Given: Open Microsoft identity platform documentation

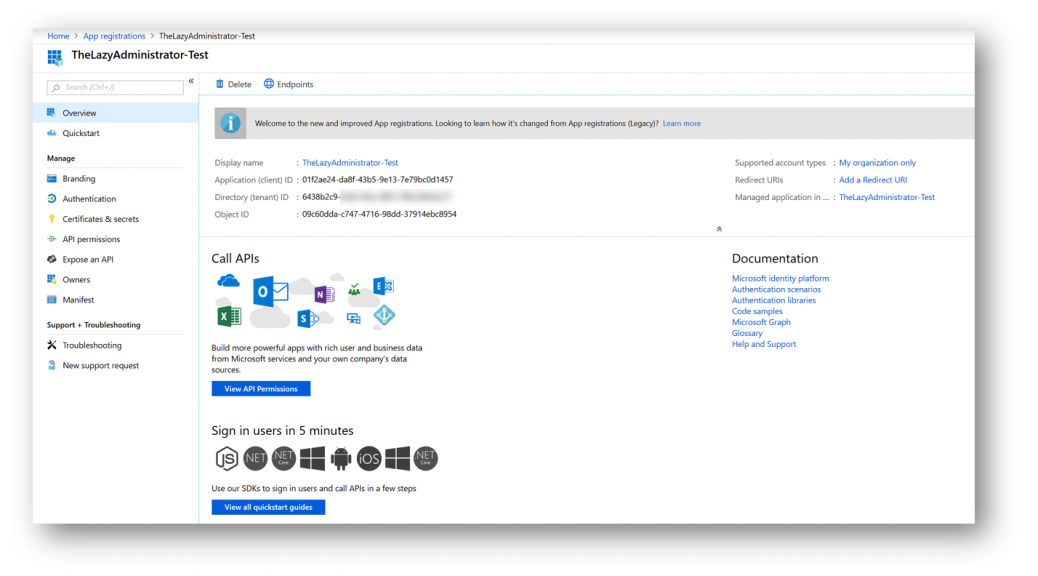Looking at the screenshot, I should coord(780,279).
